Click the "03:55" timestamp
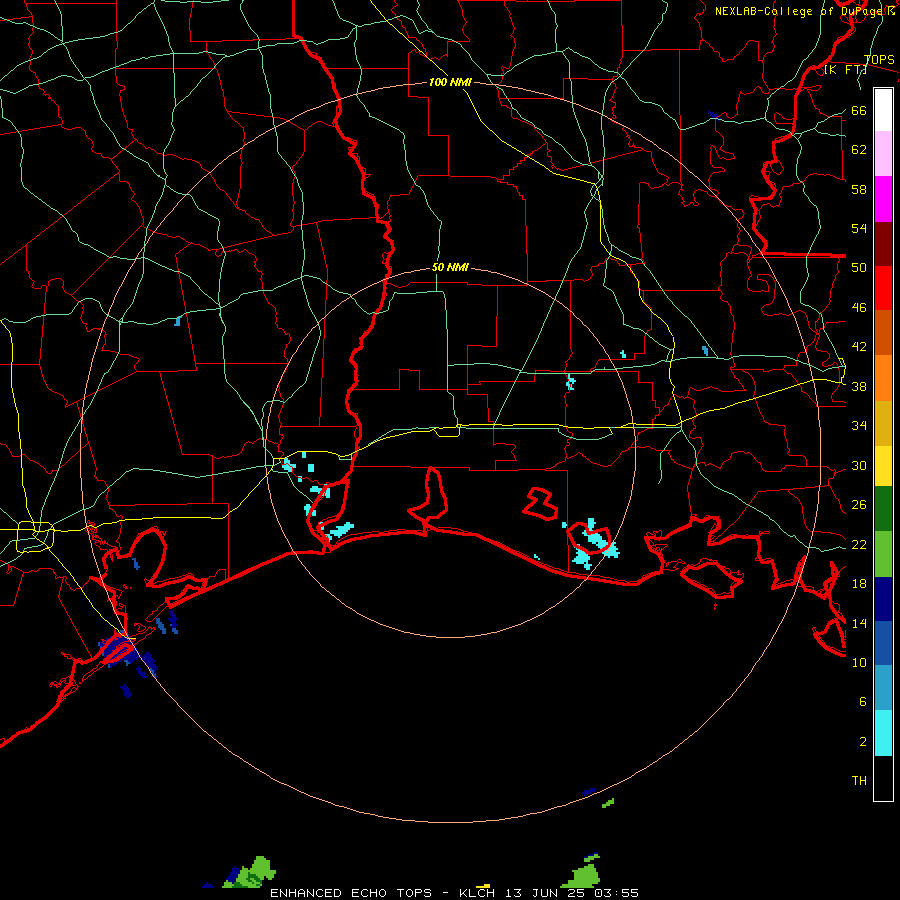The width and height of the screenshot is (900, 900). click(x=616, y=893)
